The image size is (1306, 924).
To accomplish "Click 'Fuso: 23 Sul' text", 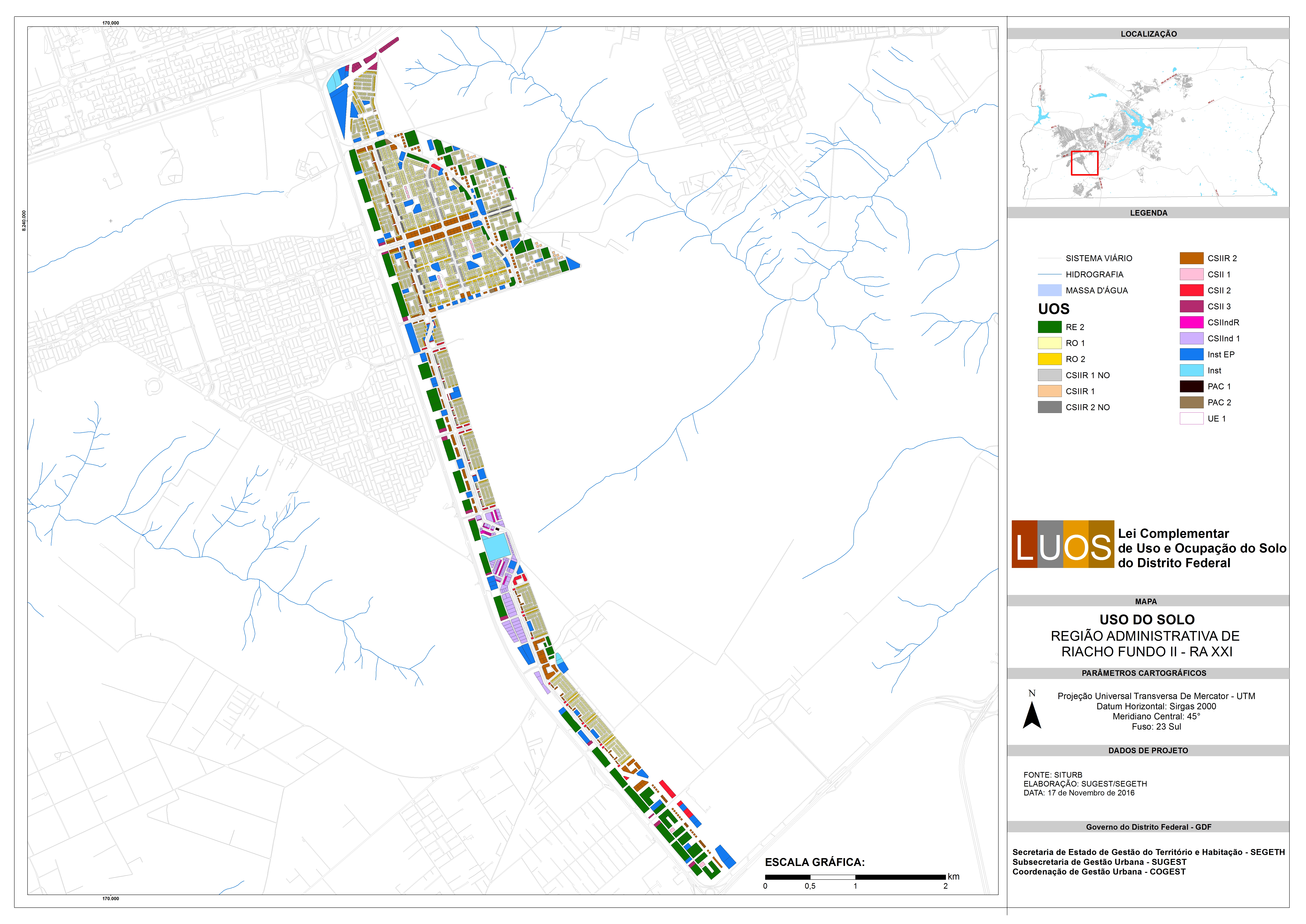I will click(x=1156, y=727).
